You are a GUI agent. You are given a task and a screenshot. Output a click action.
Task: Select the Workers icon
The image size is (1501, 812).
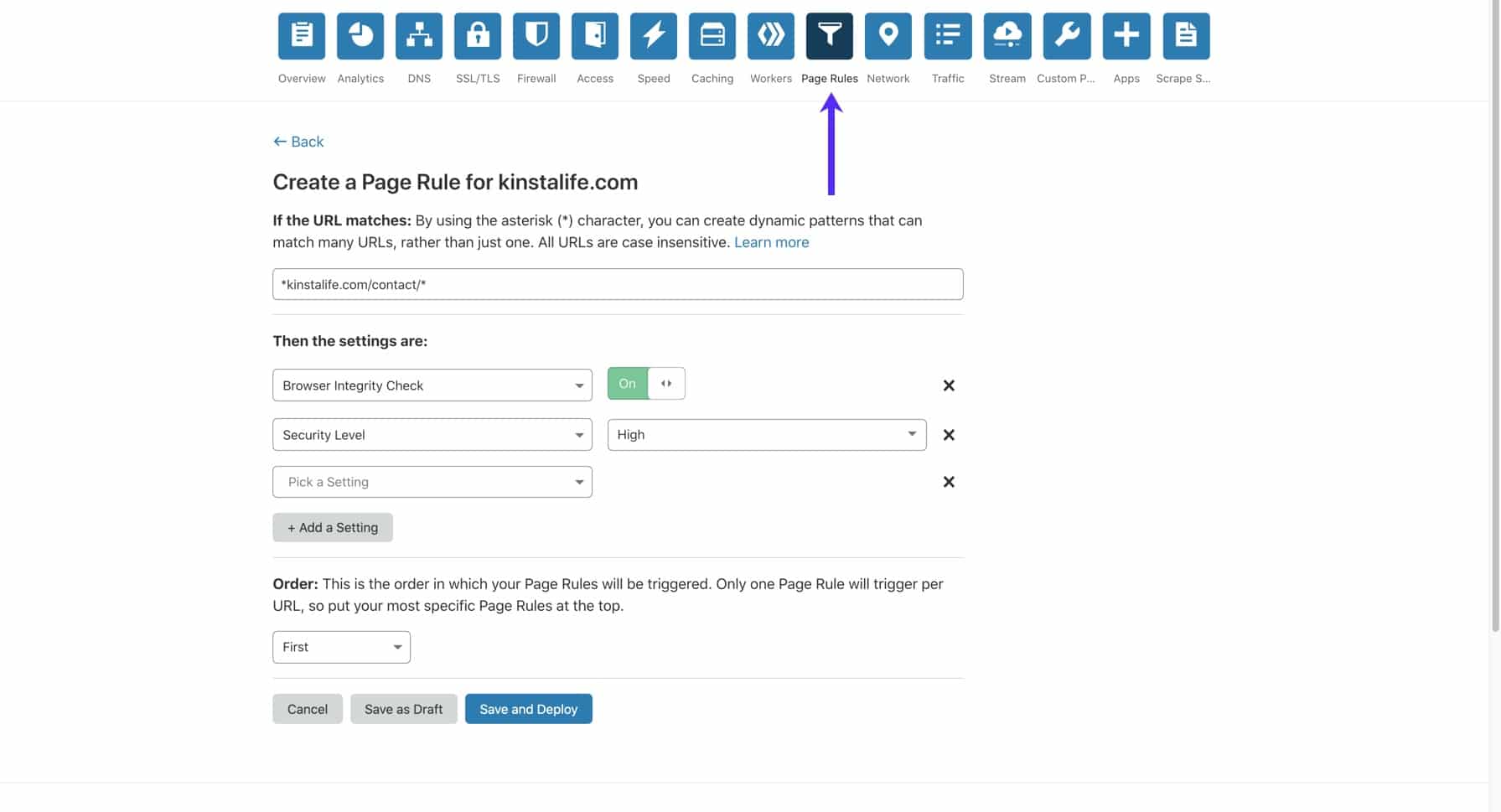[770, 36]
